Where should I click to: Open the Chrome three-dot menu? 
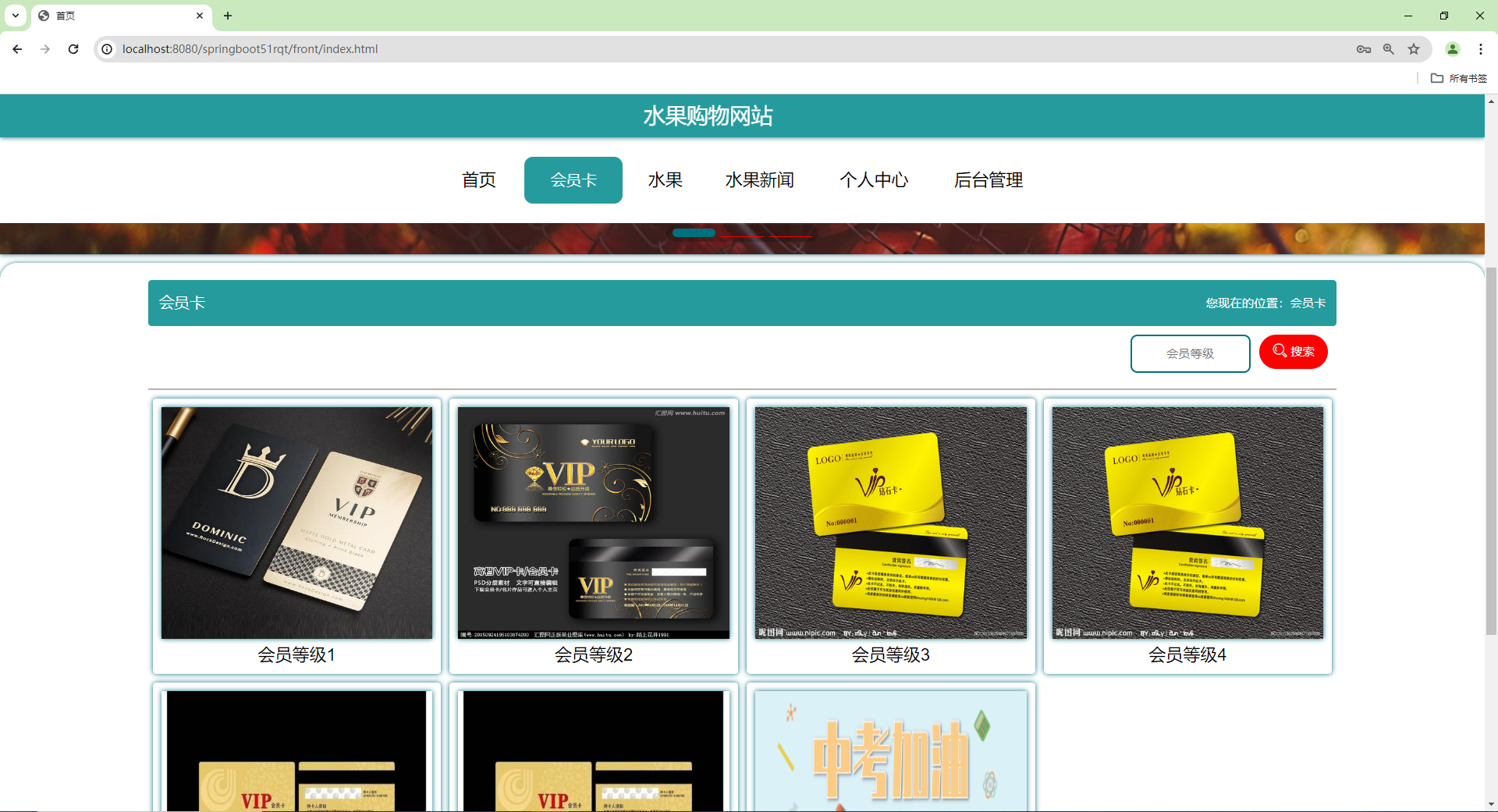click(1481, 48)
